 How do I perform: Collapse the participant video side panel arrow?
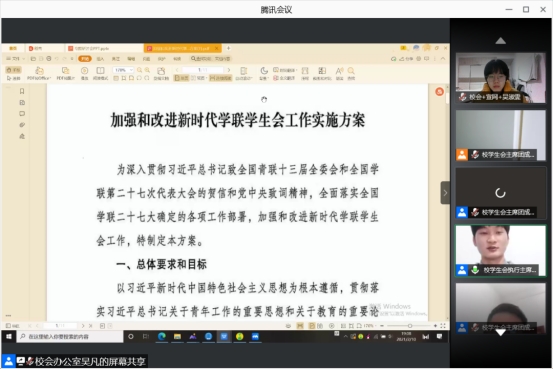[445, 193]
